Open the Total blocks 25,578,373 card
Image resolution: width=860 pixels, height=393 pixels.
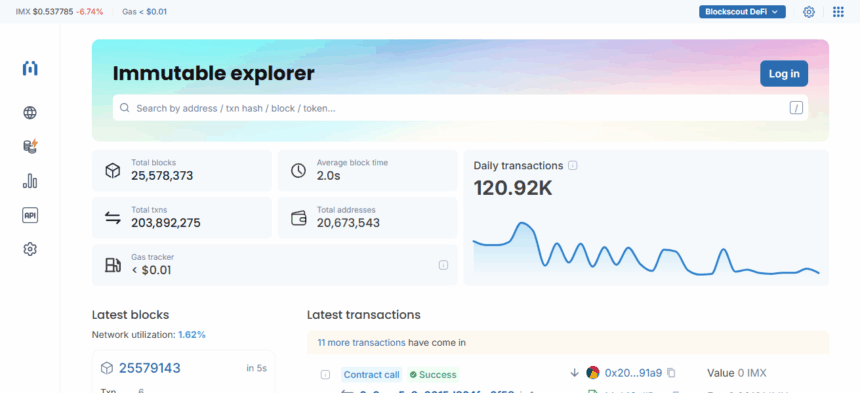click(182, 170)
